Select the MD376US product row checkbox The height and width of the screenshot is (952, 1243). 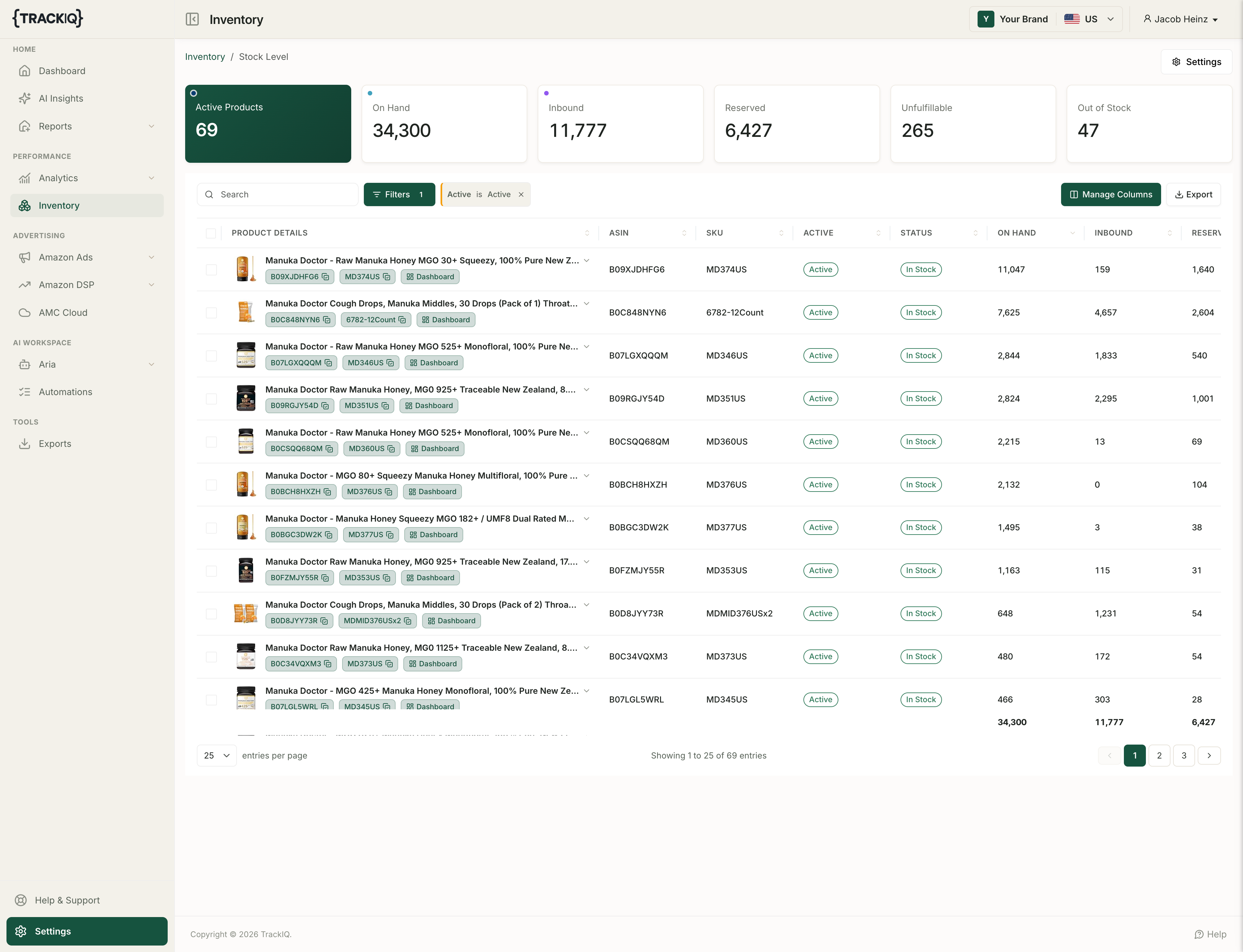click(211, 485)
